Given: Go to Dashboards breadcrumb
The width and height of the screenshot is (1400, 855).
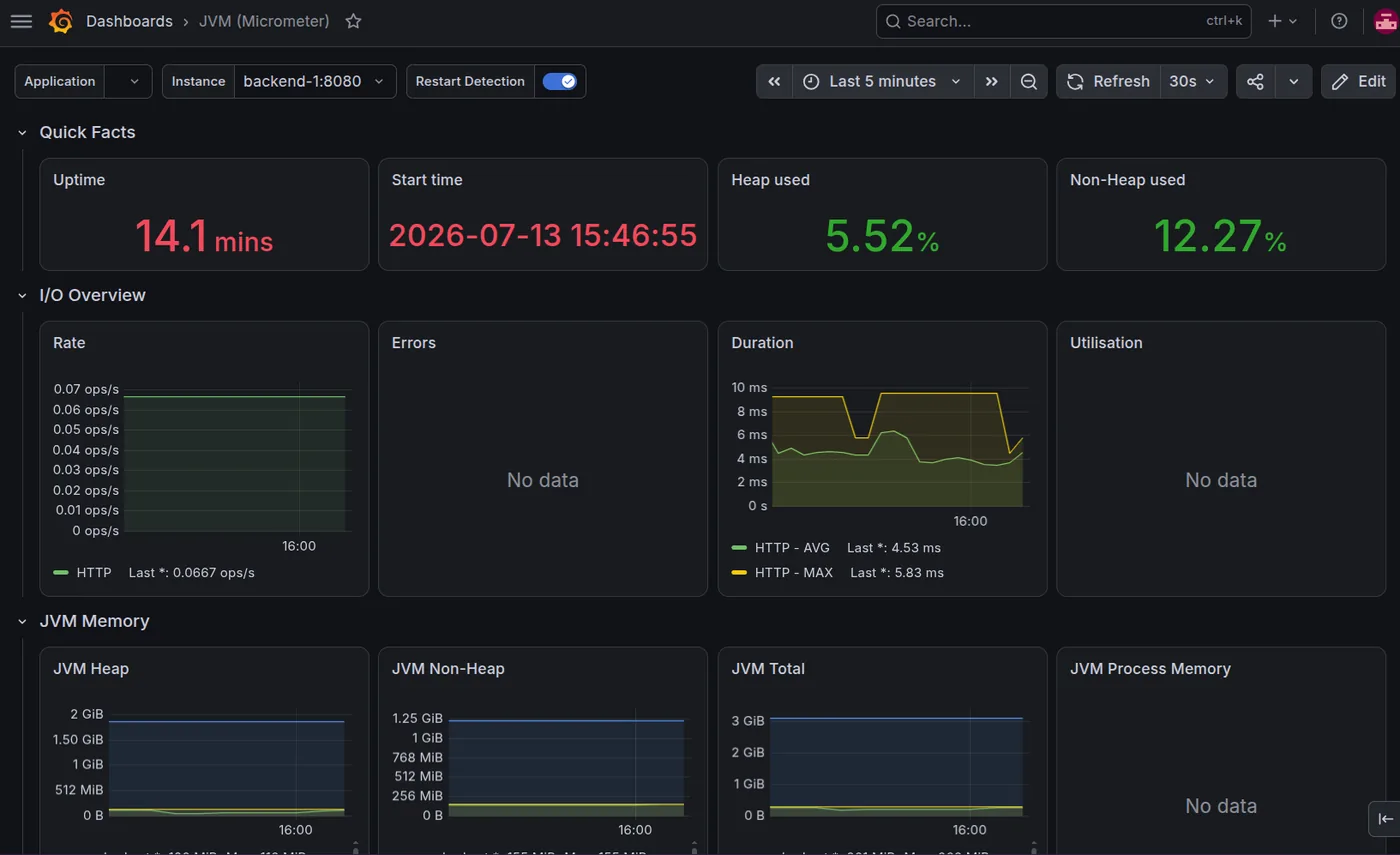Looking at the screenshot, I should [x=129, y=21].
